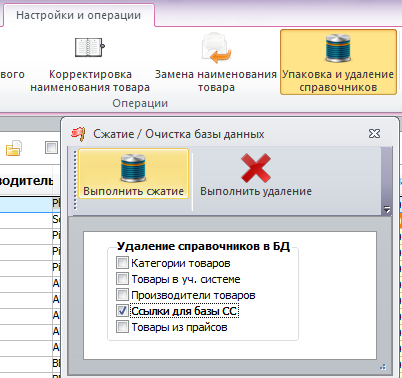This screenshot has height=378, width=402.
Task: Toggle the checkbox in the background toolbar
Action: coord(51,147)
